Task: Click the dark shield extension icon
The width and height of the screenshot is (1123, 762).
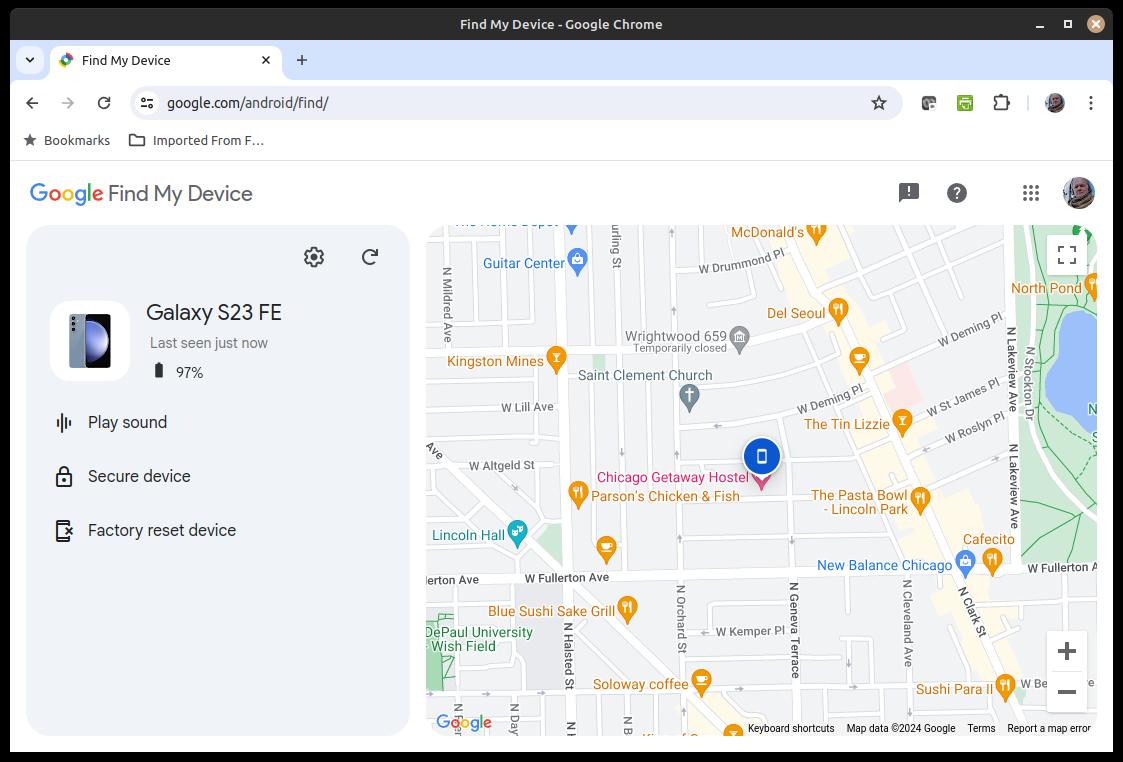Action: tap(929, 103)
